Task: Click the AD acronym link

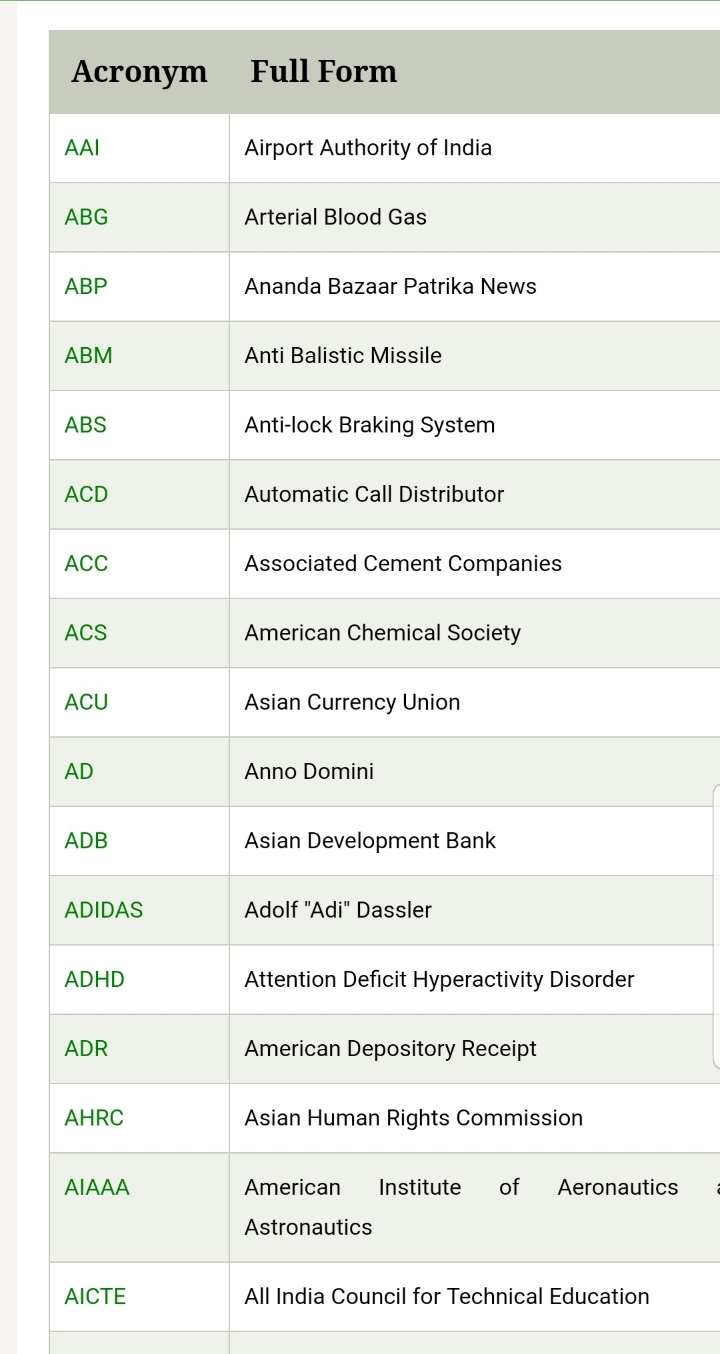Action: (79, 772)
